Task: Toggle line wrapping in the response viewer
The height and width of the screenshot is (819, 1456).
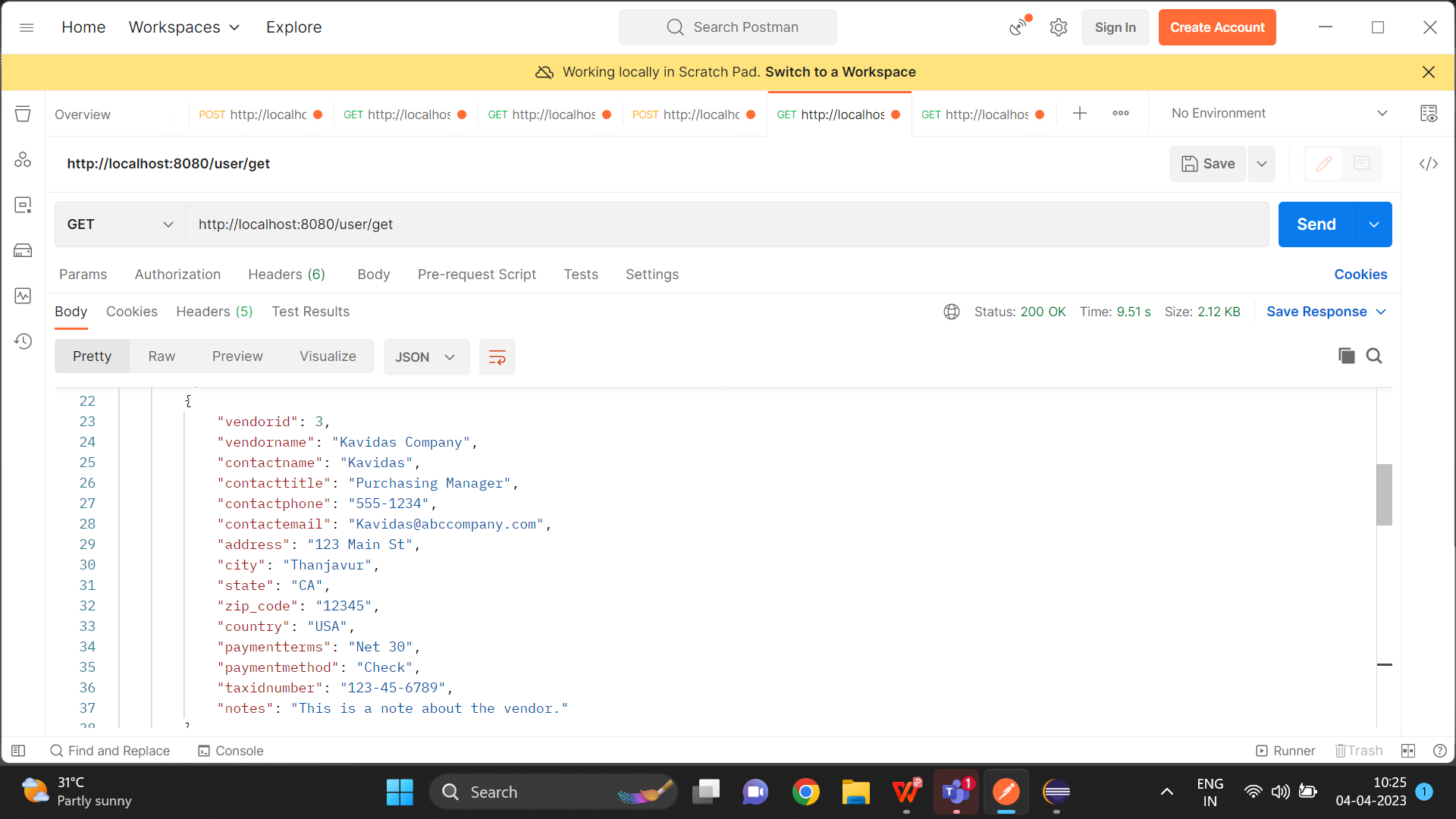Action: click(497, 356)
